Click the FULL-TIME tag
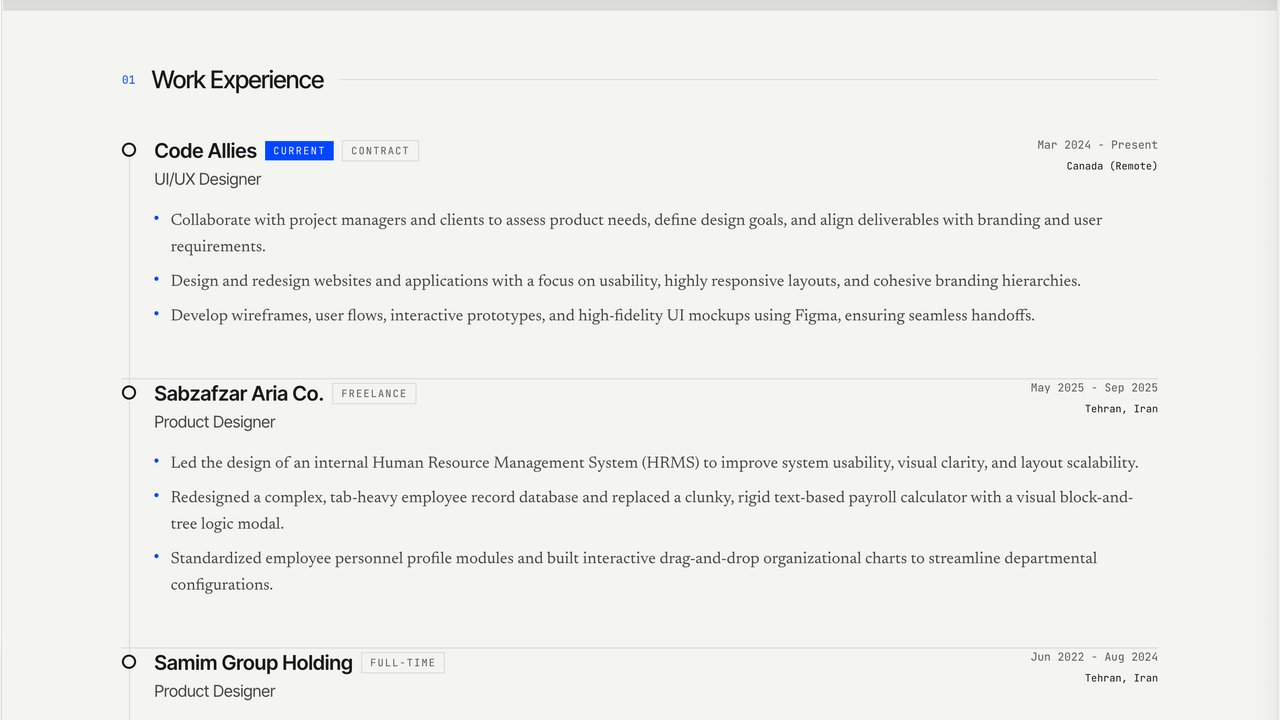 403,663
